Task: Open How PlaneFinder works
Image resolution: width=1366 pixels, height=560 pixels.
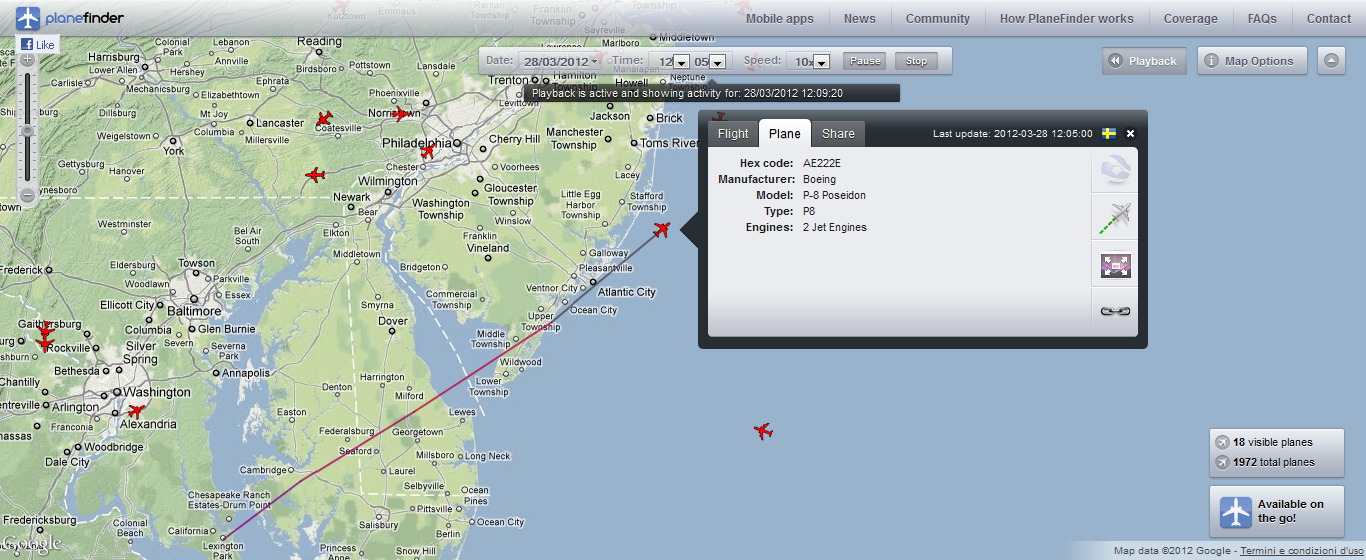Action: tap(1067, 18)
